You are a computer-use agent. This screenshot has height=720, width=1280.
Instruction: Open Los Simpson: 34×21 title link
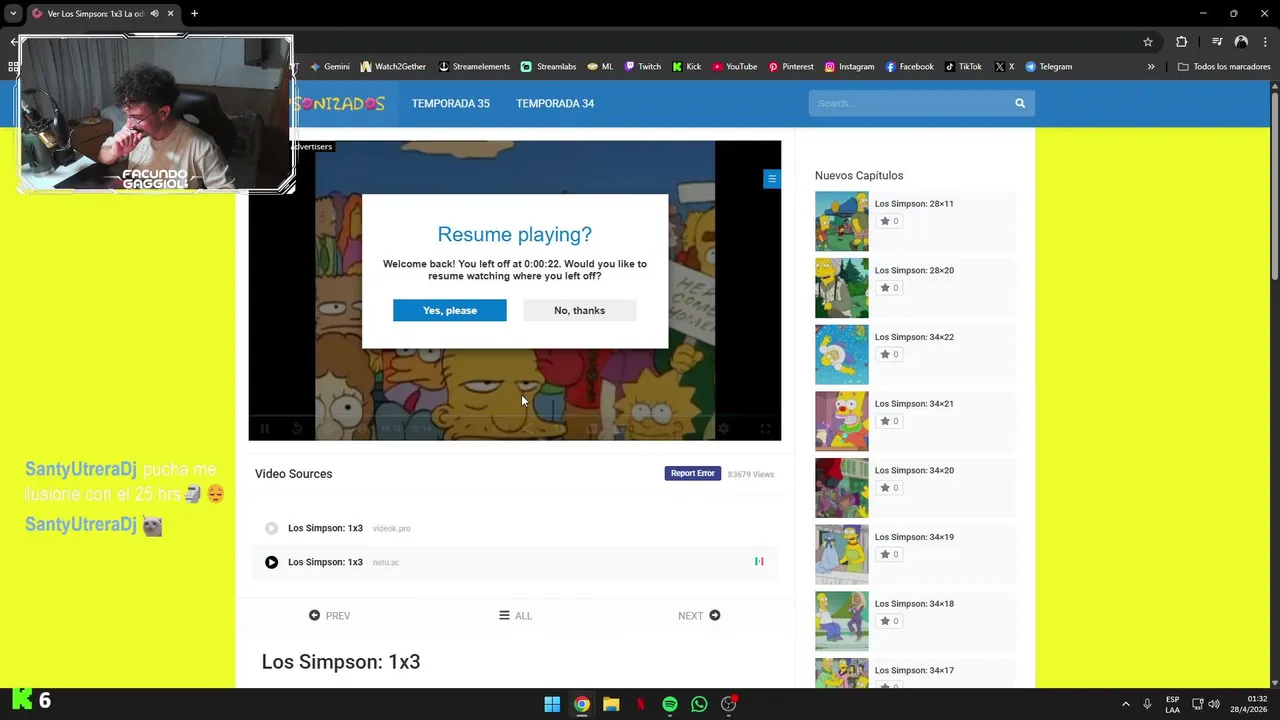click(914, 404)
